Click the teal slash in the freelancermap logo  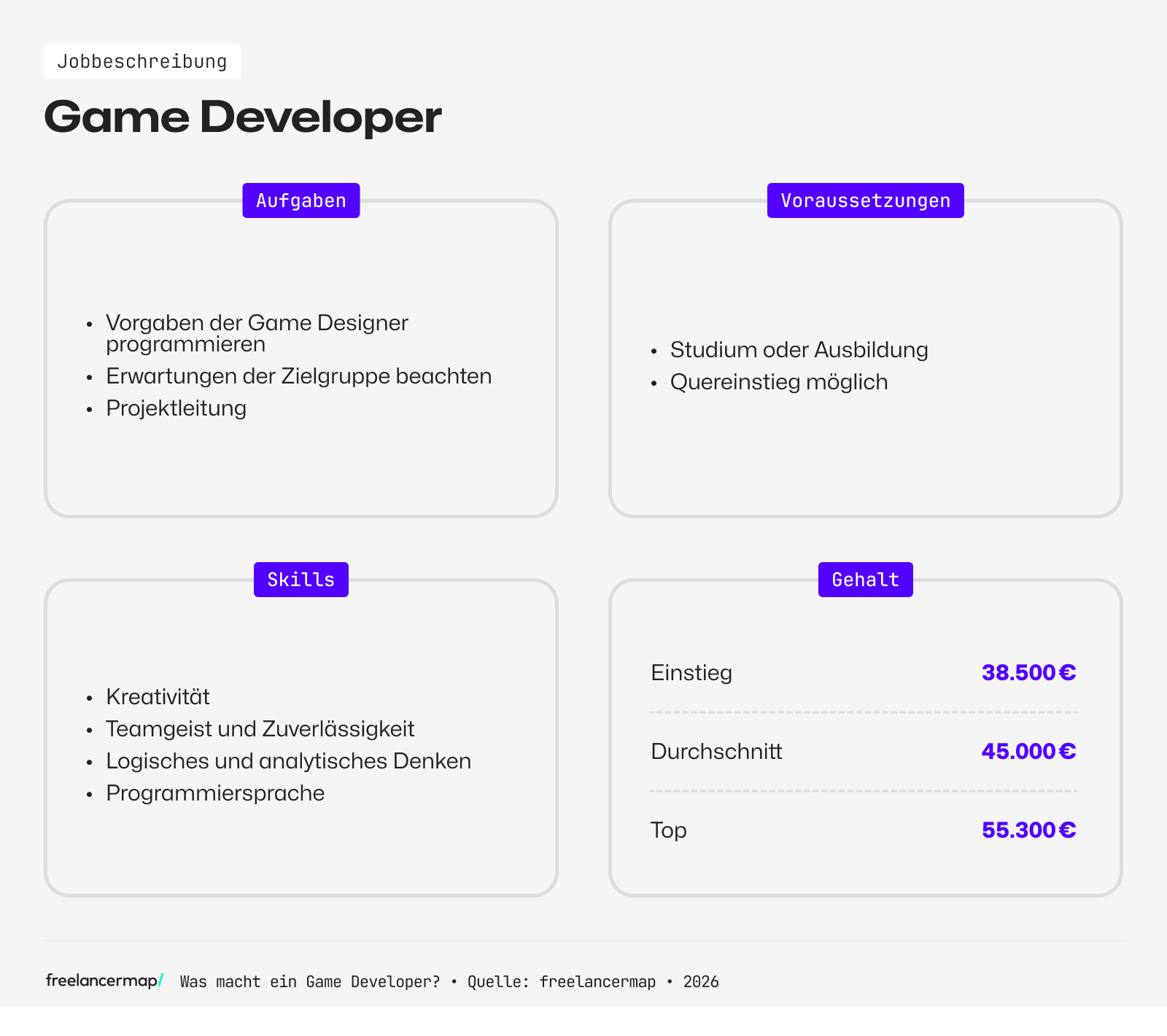(x=160, y=980)
